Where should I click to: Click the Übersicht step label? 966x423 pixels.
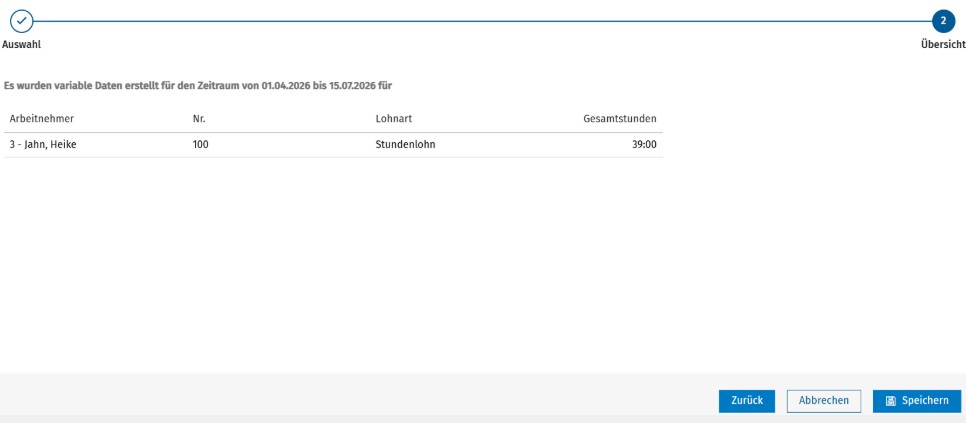click(943, 44)
